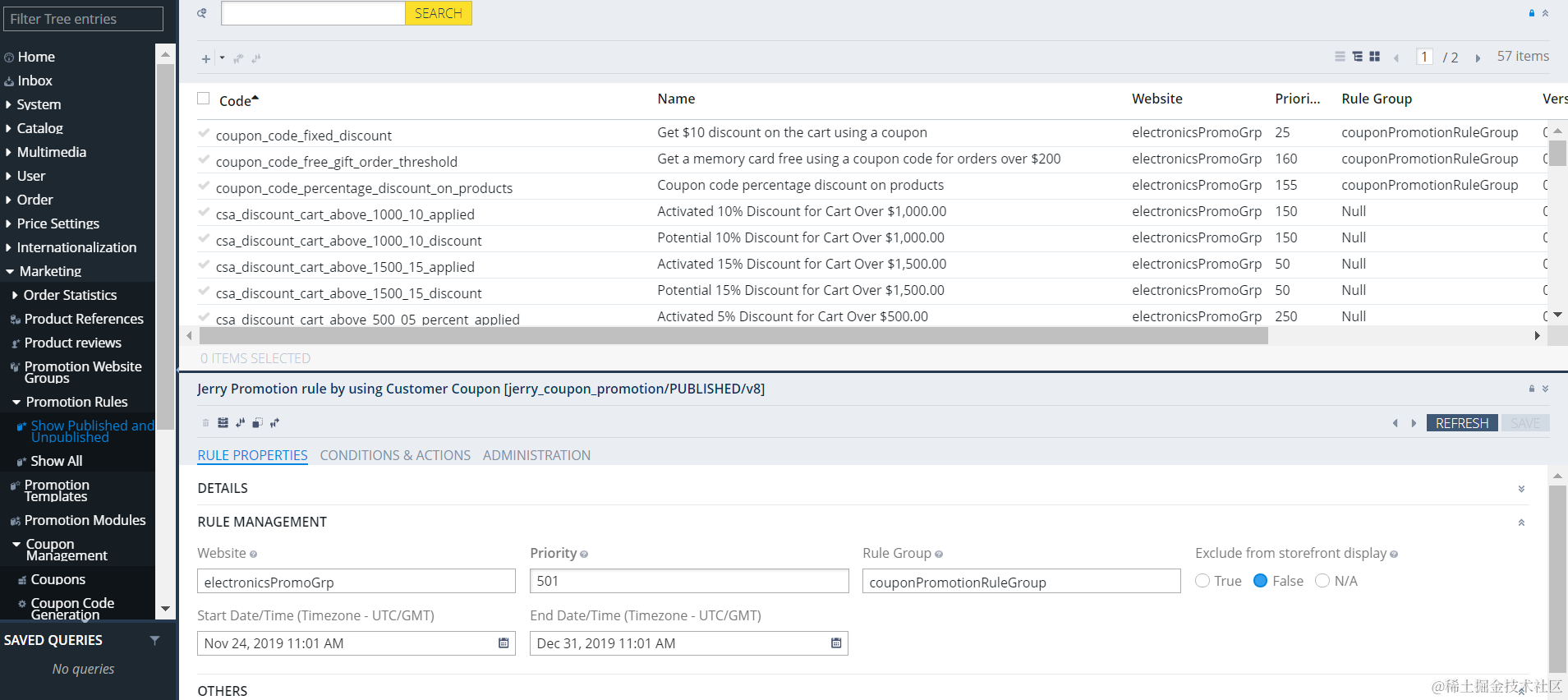Viewport: 1568px width, 700px height.
Task: Open the ADMINISTRATION tab
Action: pos(536,455)
